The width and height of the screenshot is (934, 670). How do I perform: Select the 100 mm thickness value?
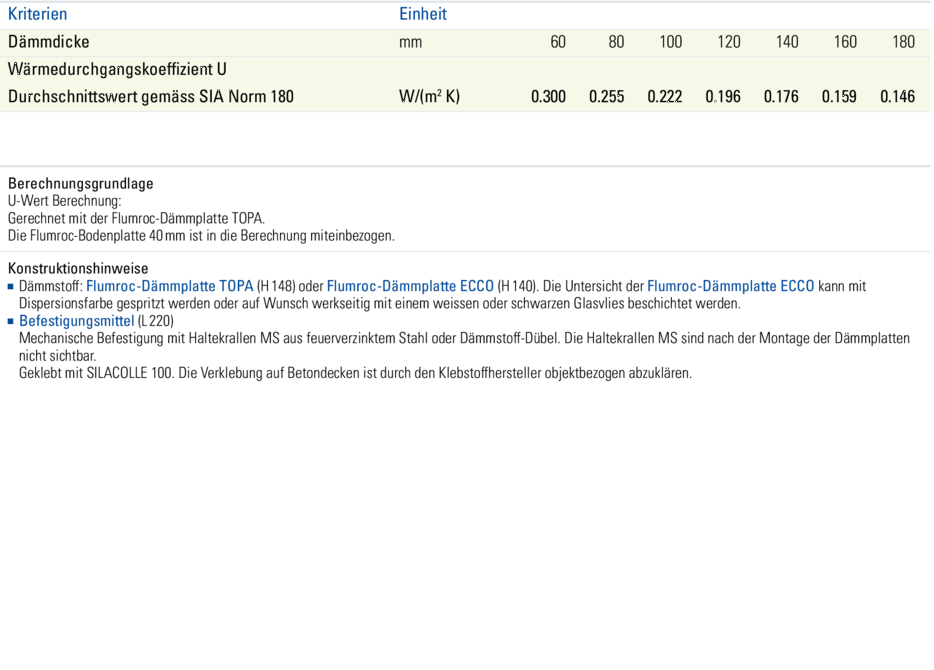(670, 42)
